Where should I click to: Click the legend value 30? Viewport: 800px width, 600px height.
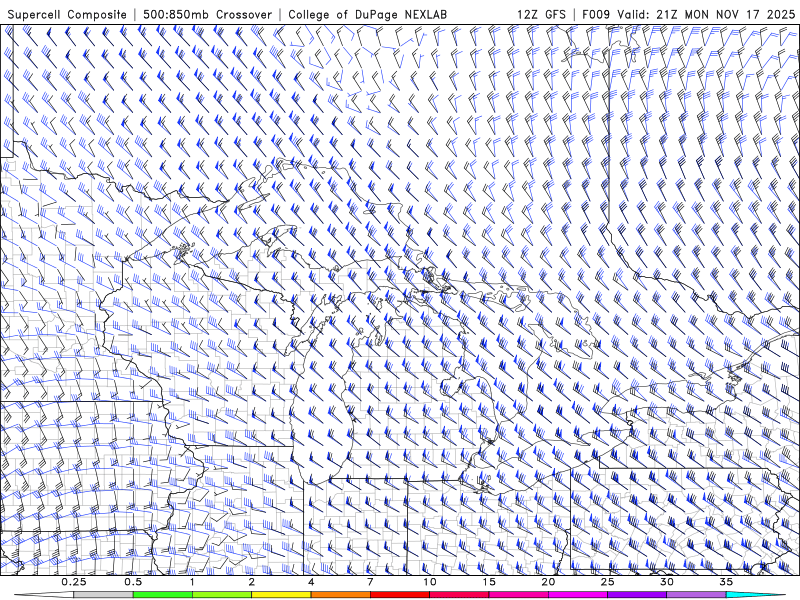click(667, 582)
